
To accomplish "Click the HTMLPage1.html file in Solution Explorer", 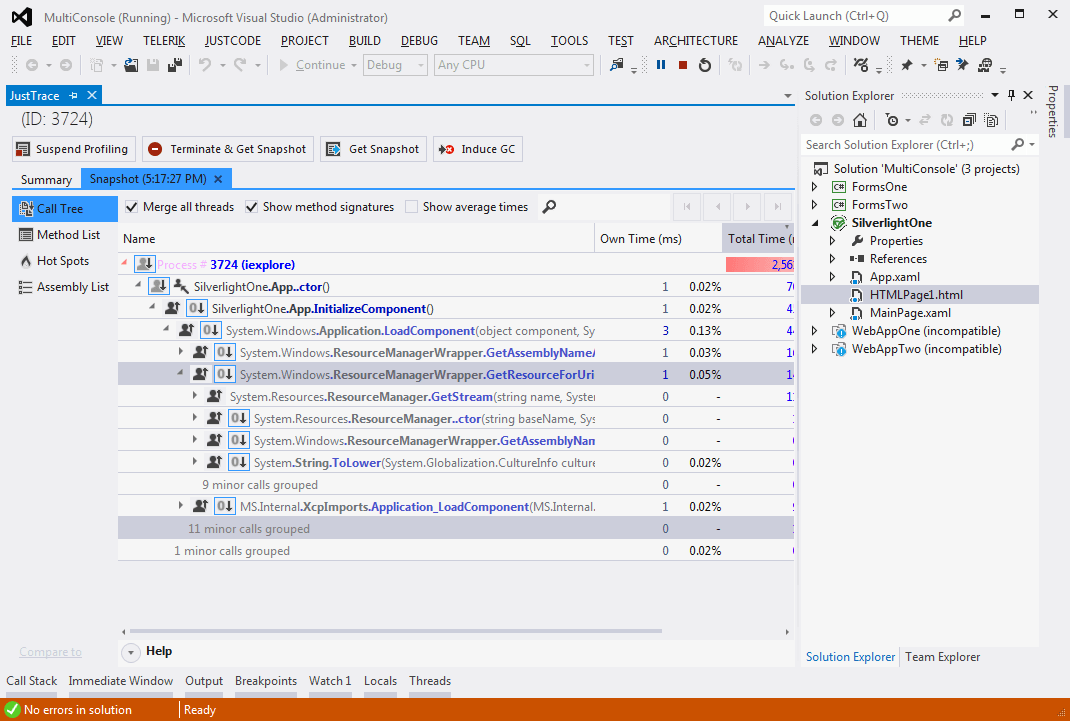I will click(916, 295).
